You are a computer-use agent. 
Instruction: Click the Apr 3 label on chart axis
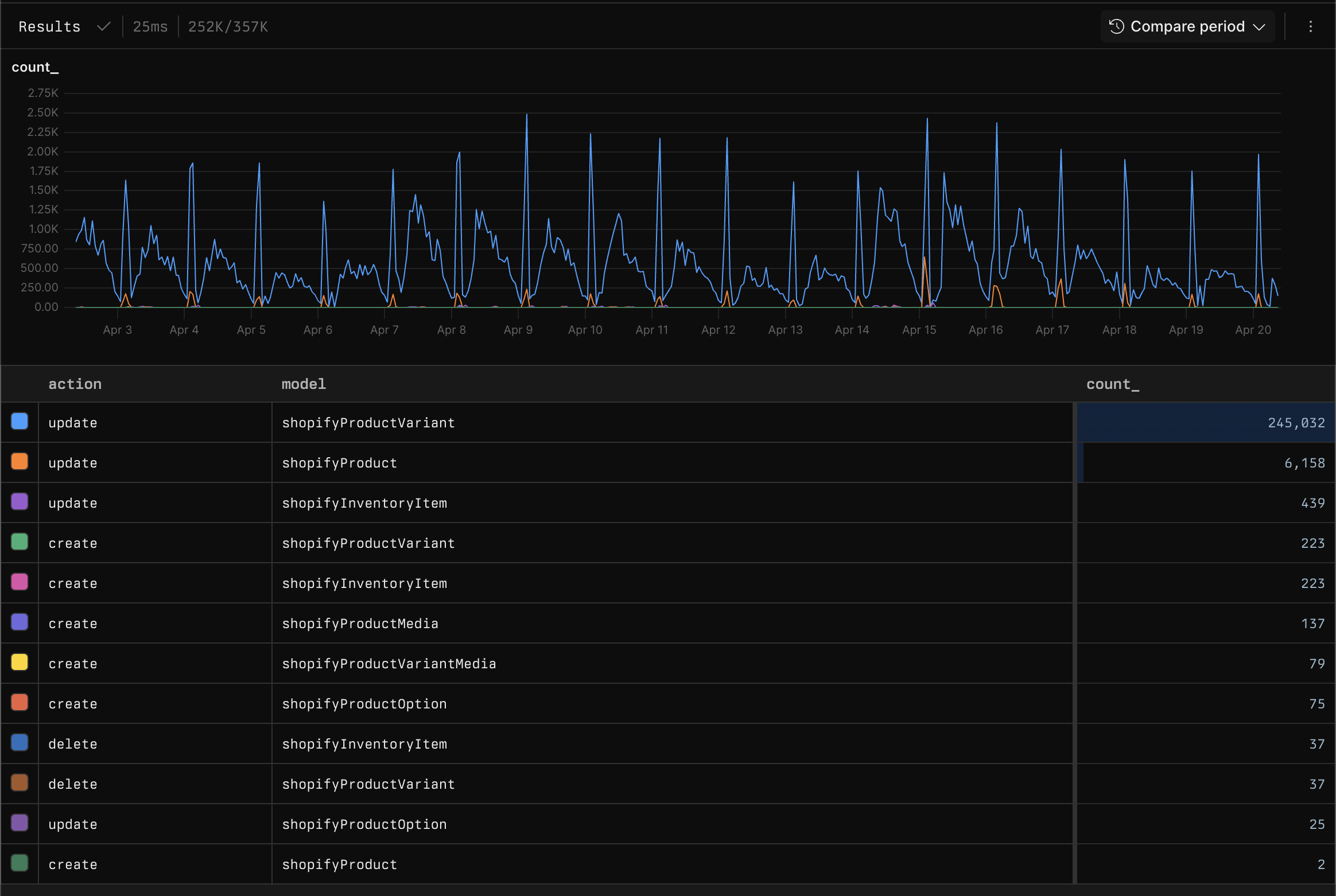[x=118, y=330]
